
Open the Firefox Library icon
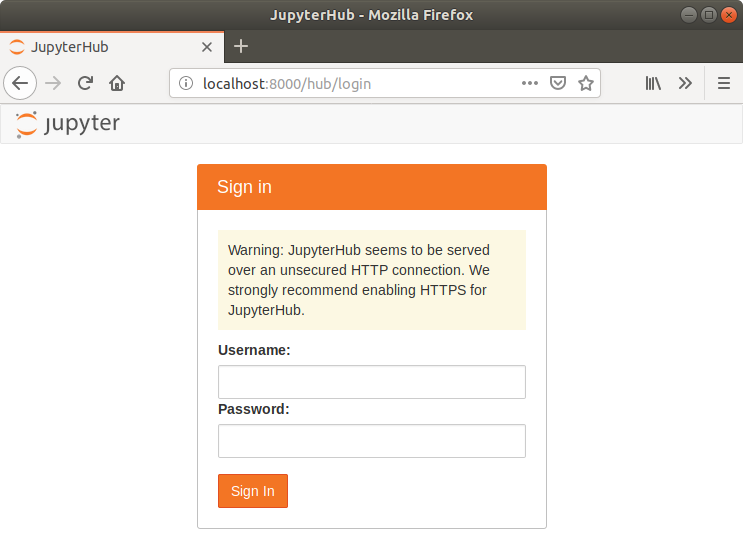653,83
